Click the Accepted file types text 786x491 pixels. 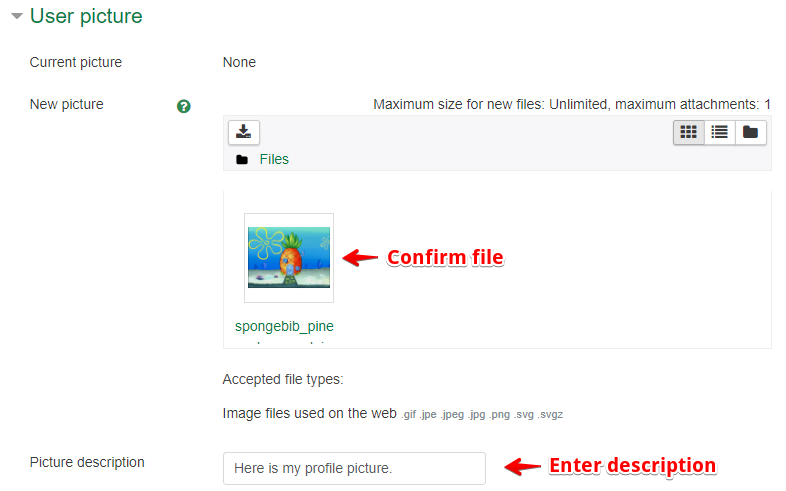click(283, 379)
